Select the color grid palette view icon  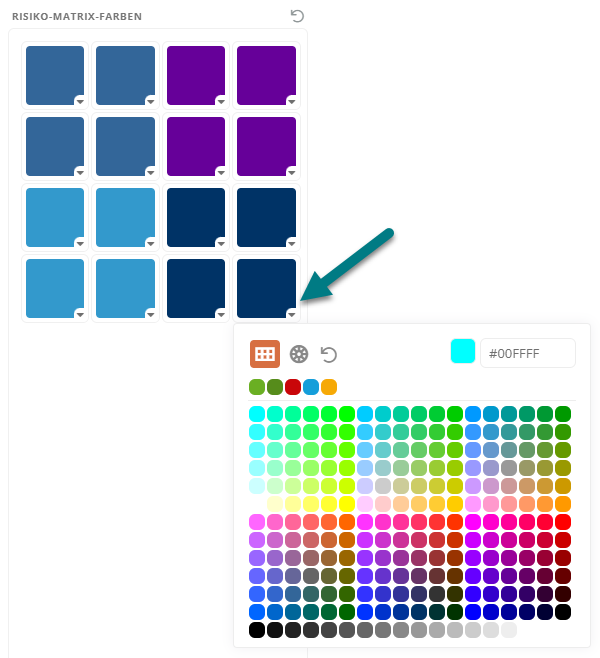point(265,354)
